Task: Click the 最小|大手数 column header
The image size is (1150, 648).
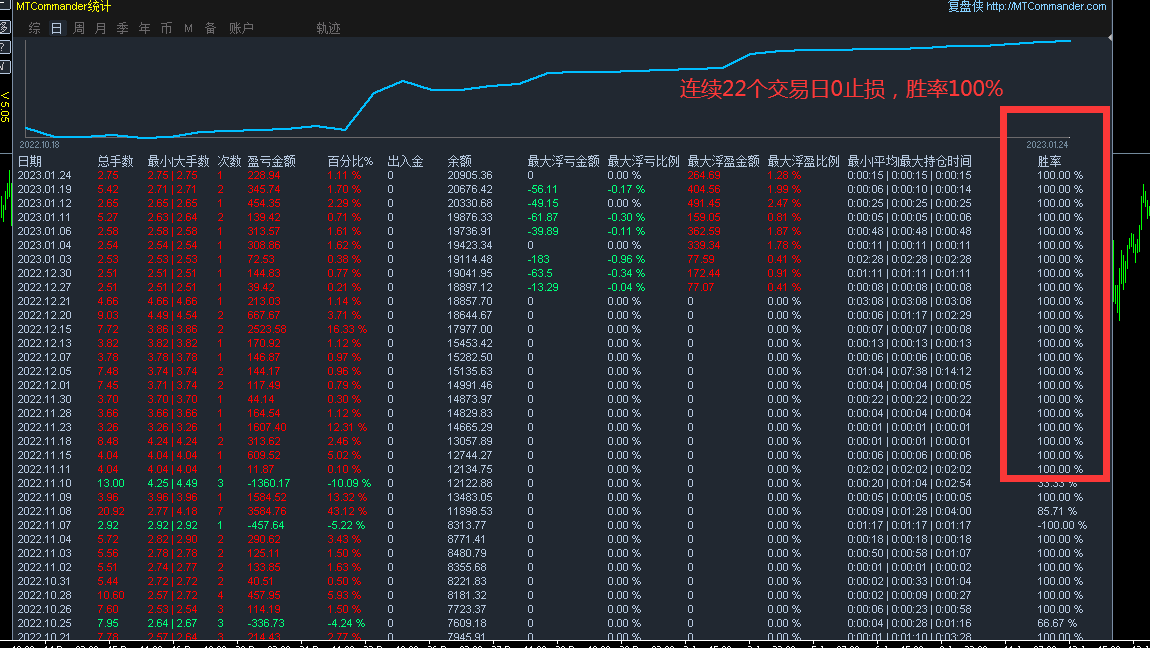Action: click(x=178, y=161)
